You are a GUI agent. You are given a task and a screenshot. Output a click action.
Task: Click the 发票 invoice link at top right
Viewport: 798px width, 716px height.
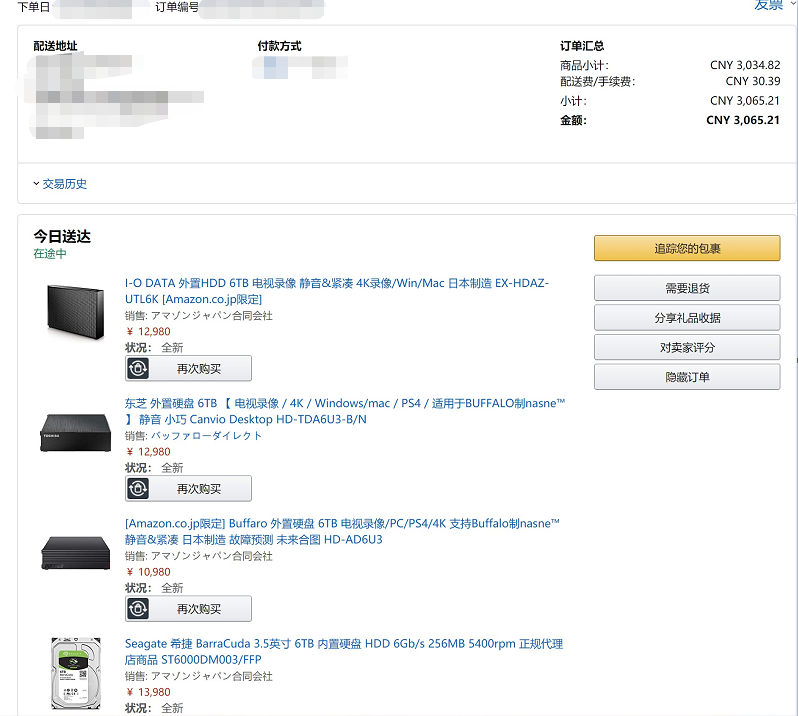click(768, 5)
